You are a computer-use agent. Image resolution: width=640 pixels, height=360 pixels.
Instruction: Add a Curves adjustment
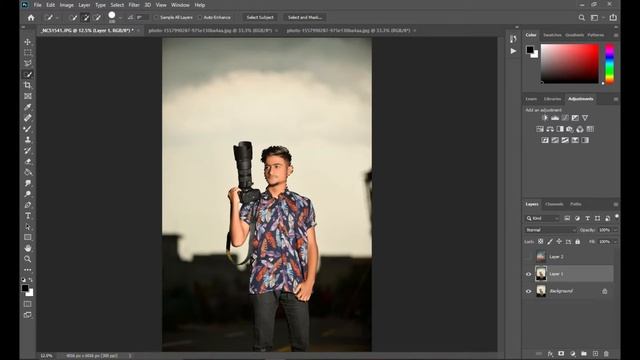pyautogui.click(x=565, y=118)
